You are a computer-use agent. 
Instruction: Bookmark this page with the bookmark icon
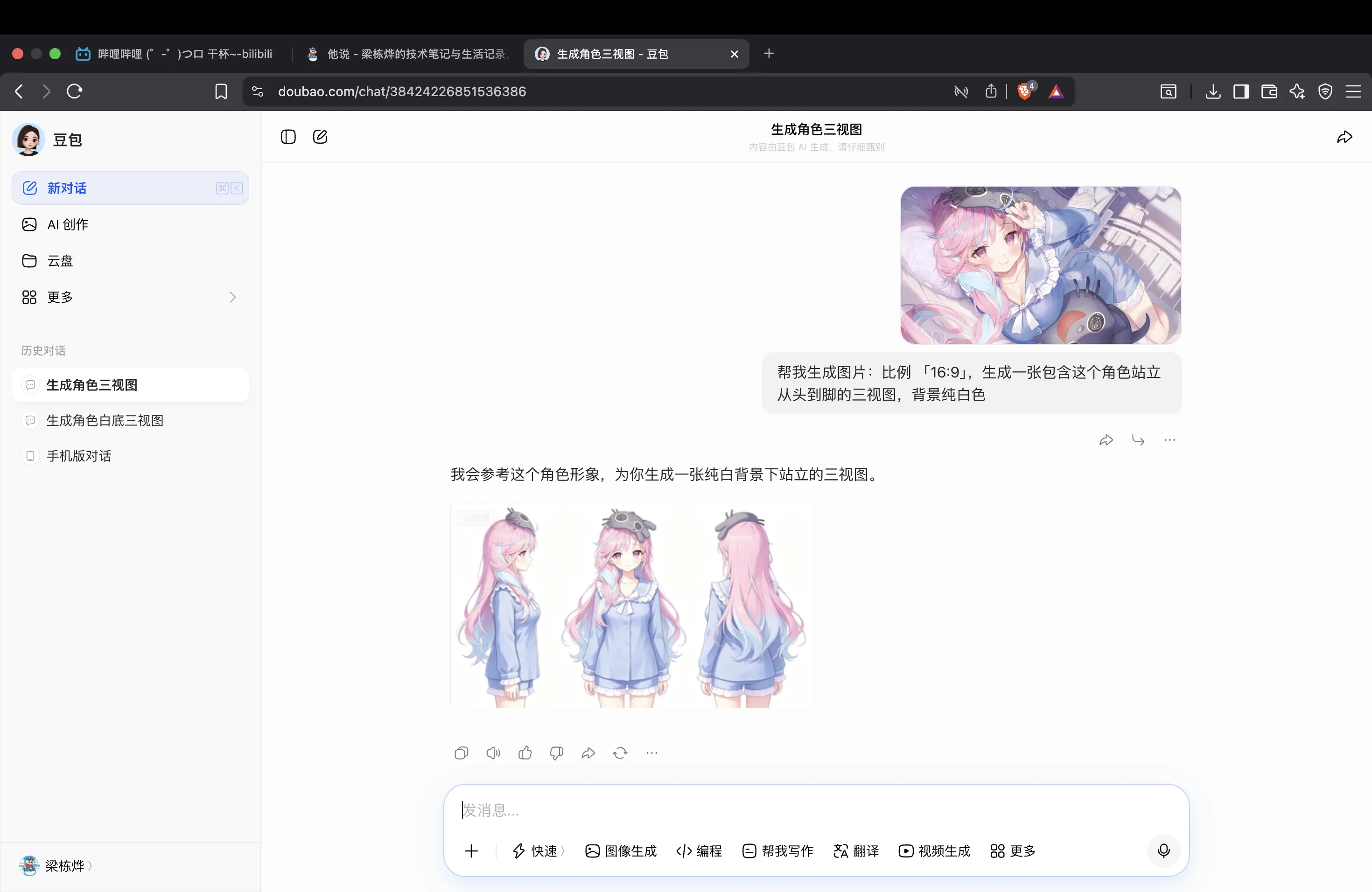pos(221,91)
